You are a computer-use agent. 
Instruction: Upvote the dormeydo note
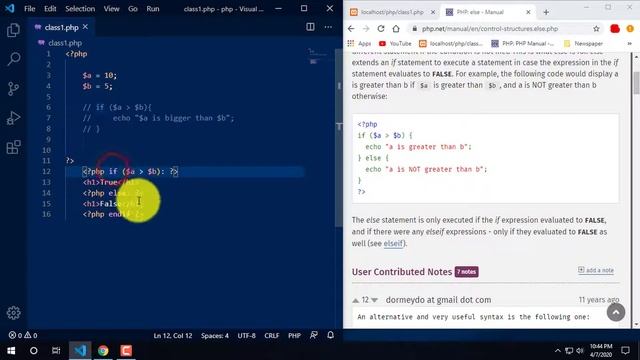tap(356, 300)
